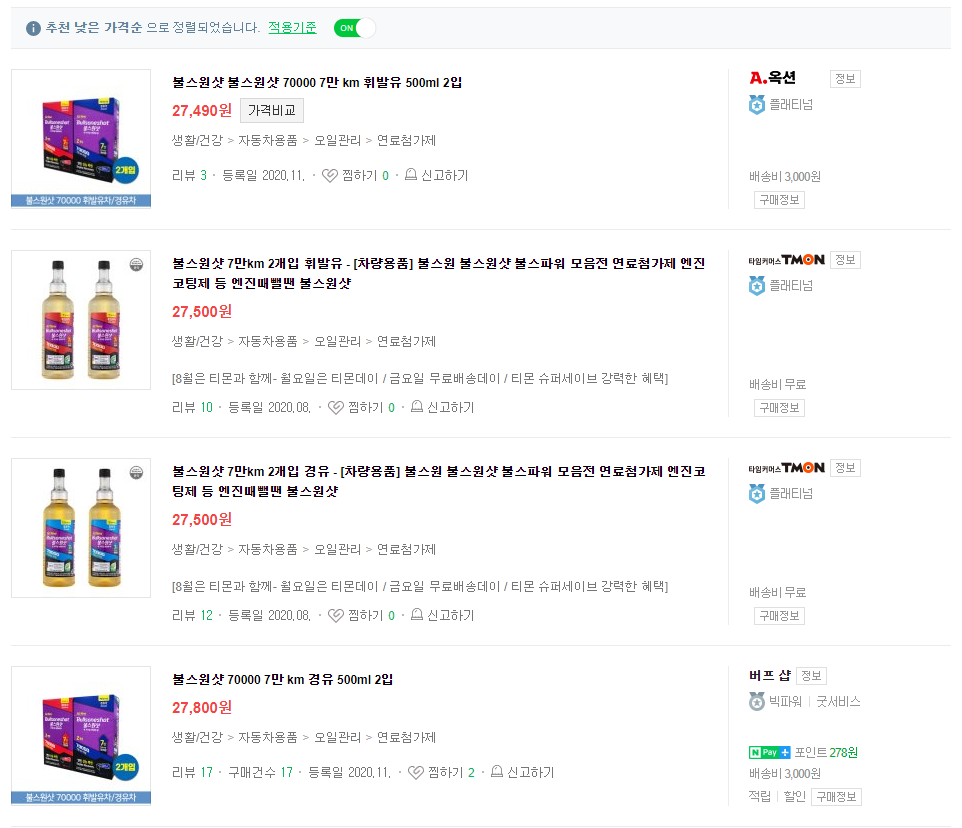The image size is (962, 828).
Task: Click the 적립 link in the 버프 샵 listing
Action: [760, 796]
